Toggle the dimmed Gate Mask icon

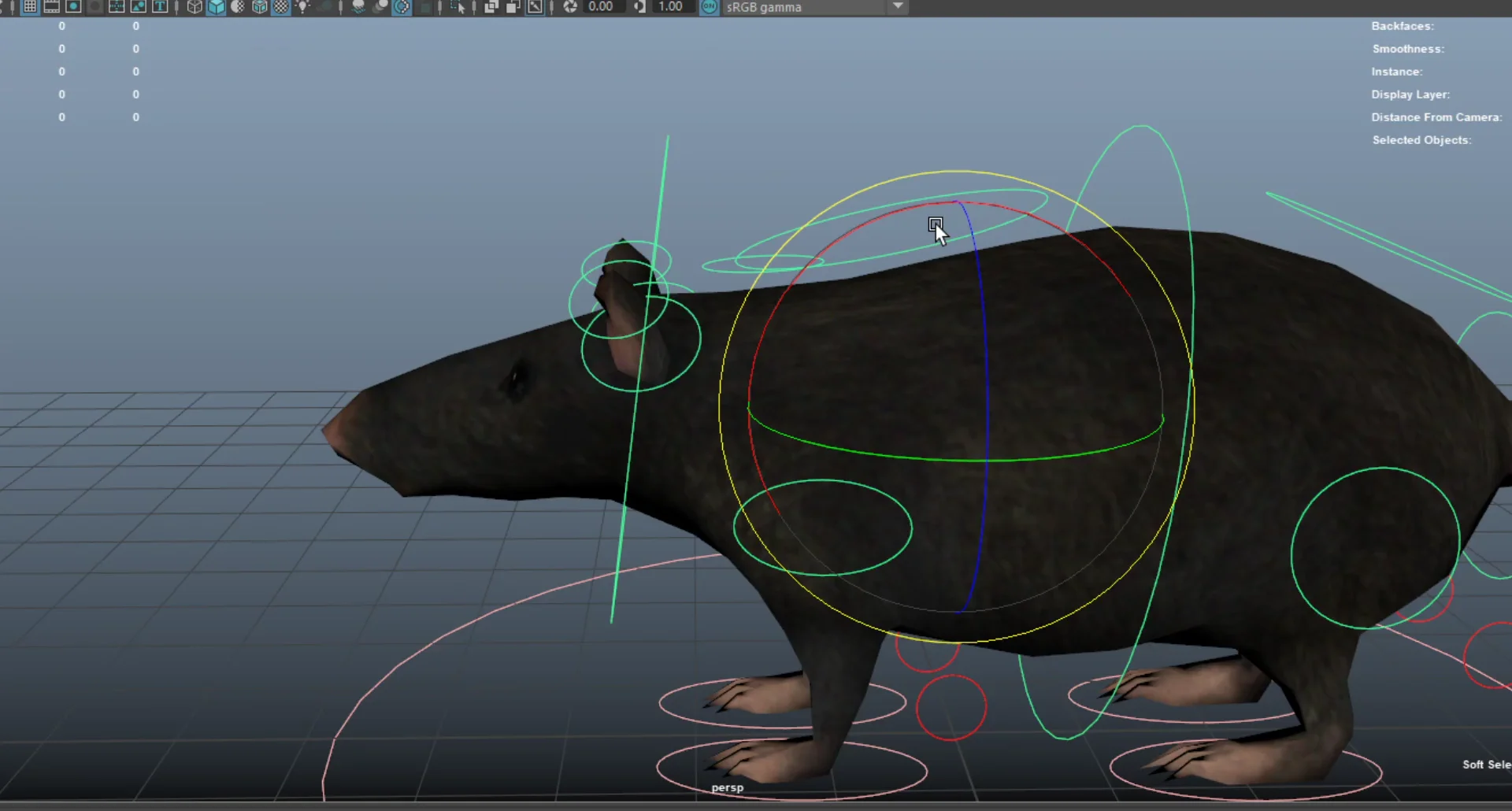(94, 6)
